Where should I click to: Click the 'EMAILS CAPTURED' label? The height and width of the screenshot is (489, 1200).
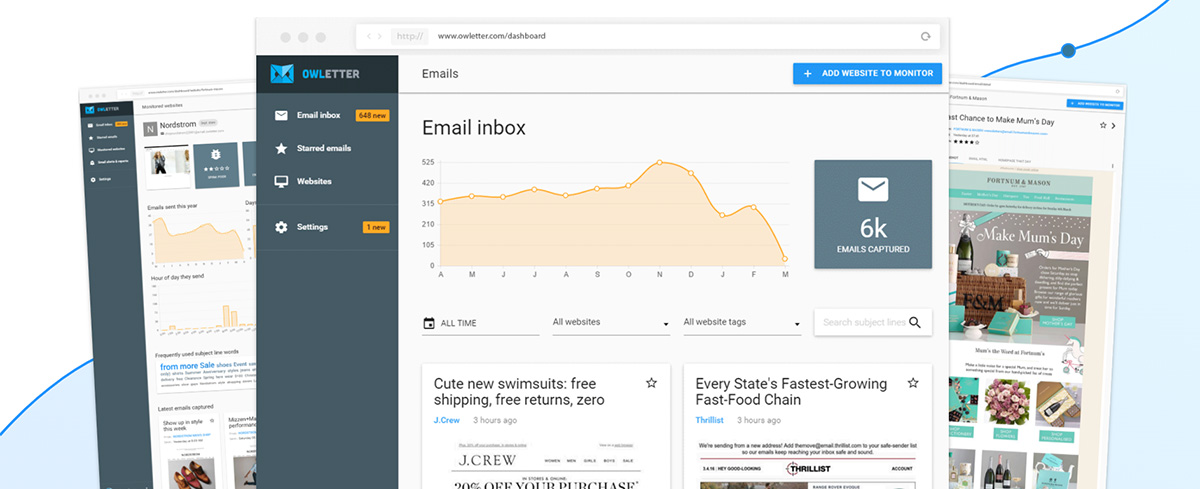click(873, 248)
